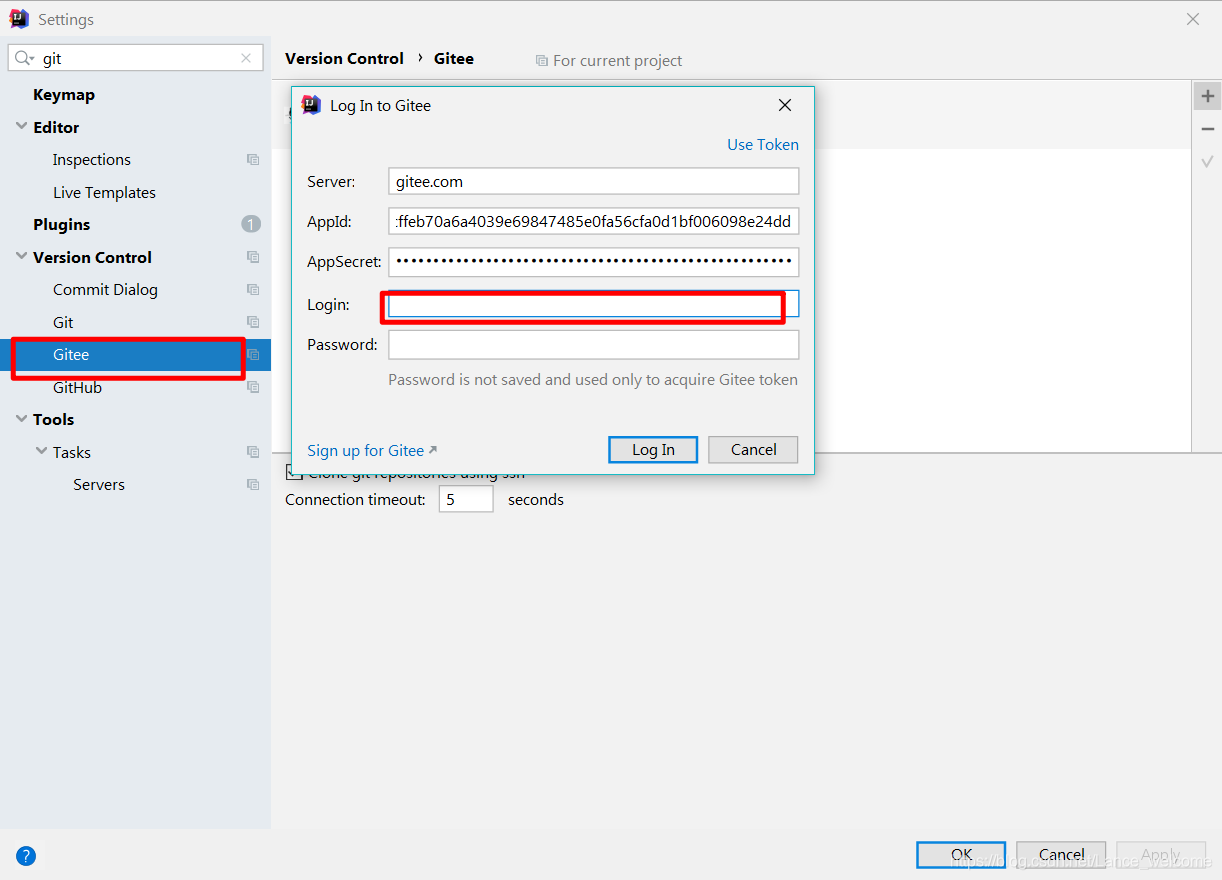Click project-level icon beside Version Control
Viewport: 1222px width, 880px height.
pyautogui.click(x=253, y=257)
